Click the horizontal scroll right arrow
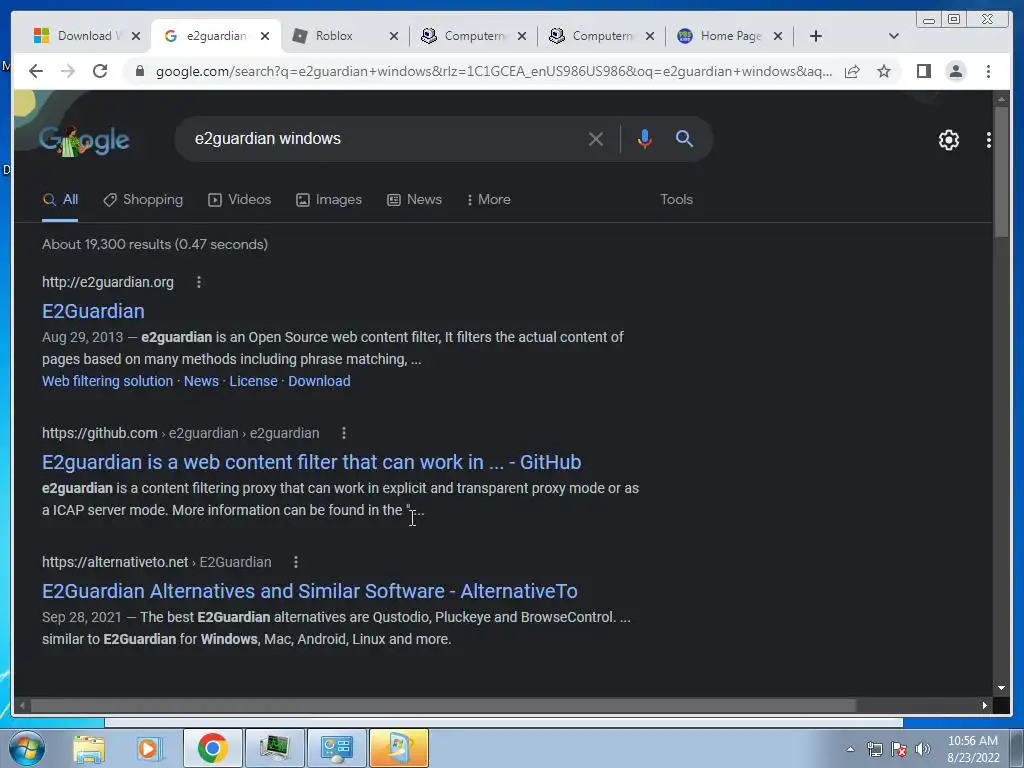This screenshot has width=1024, height=768. [x=985, y=705]
